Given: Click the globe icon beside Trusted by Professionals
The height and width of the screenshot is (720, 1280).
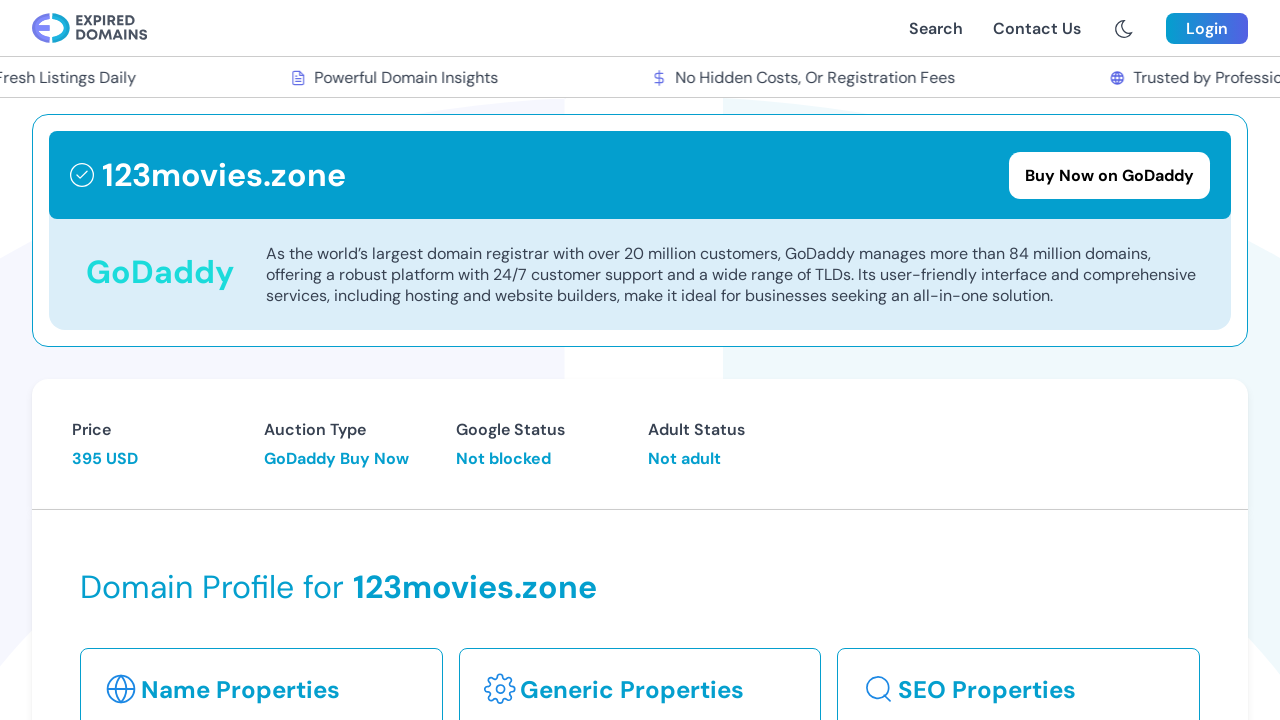Looking at the screenshot, I should [1117, 78].
